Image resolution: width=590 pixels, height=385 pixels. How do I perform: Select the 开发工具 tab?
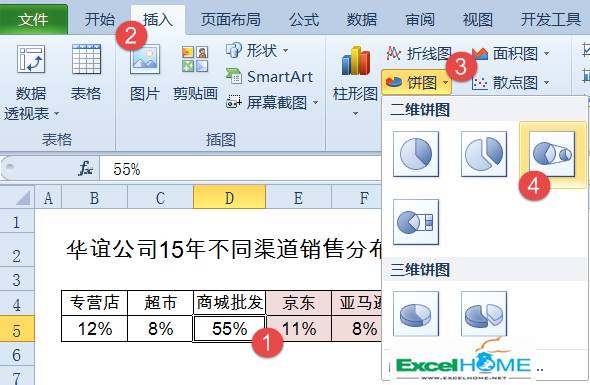(550, 20)
